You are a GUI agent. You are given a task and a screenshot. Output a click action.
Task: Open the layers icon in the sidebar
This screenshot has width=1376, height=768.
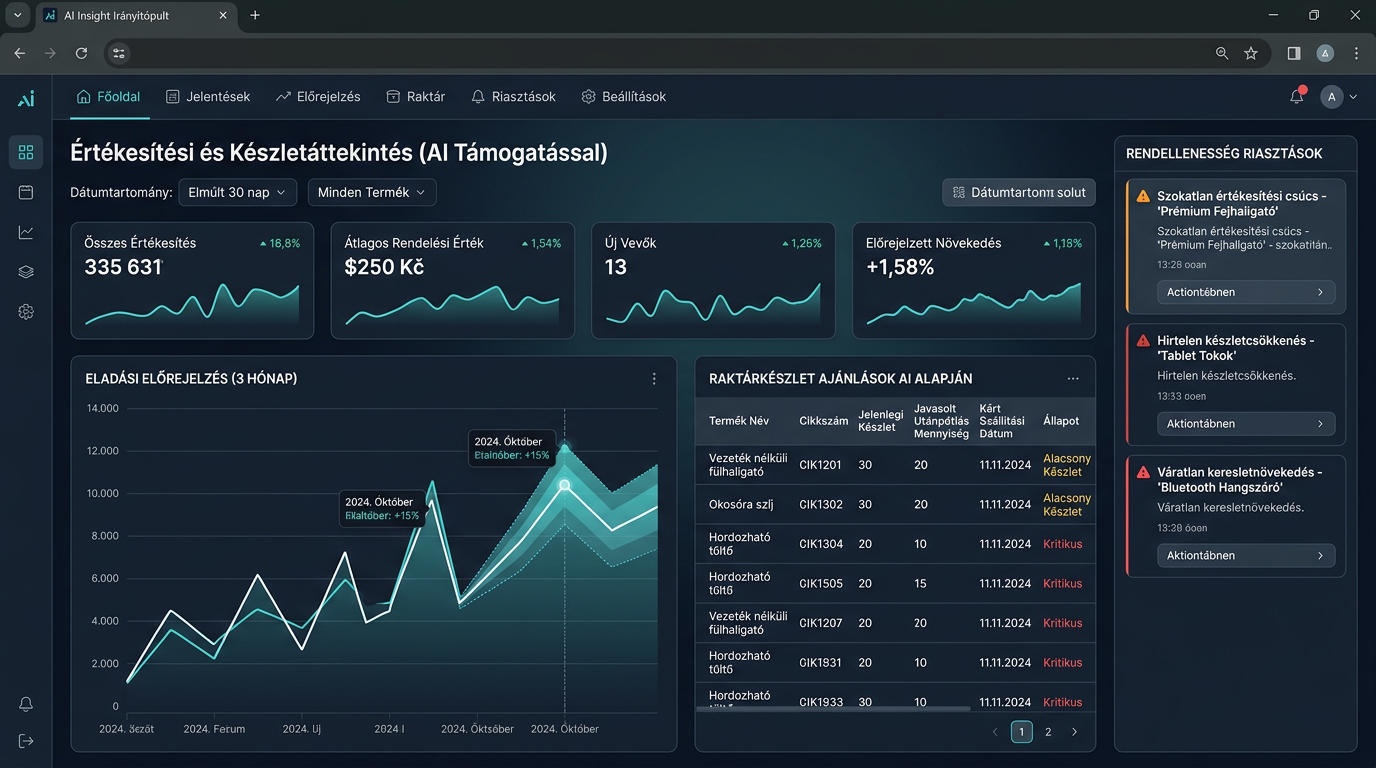pyautogui.click(x=26, y=272)
